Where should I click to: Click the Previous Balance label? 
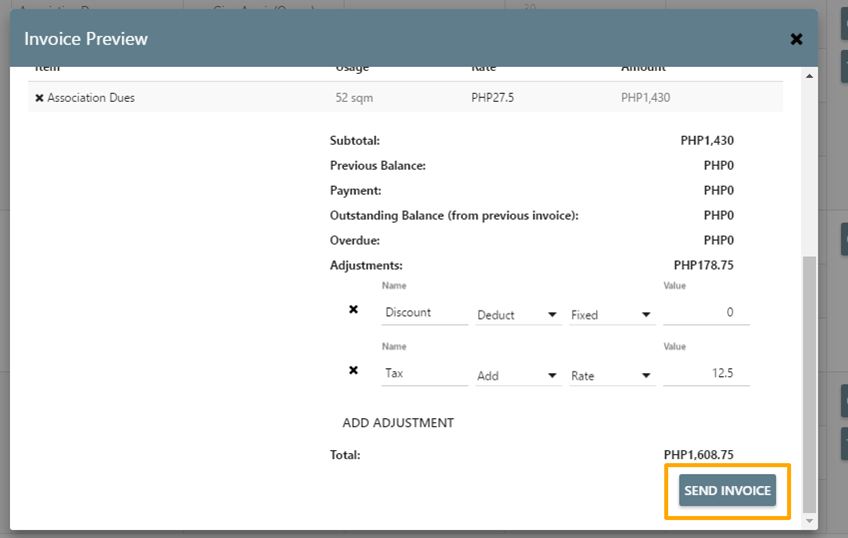pyautogui.click(x=378, y=166)
